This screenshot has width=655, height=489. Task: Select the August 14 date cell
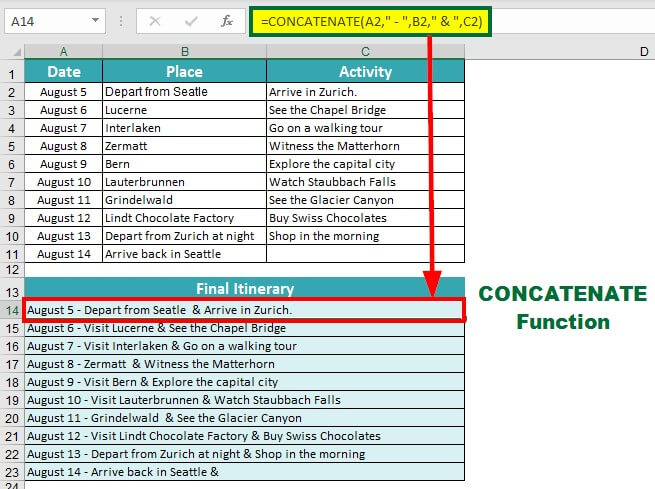tap(63, 253)
